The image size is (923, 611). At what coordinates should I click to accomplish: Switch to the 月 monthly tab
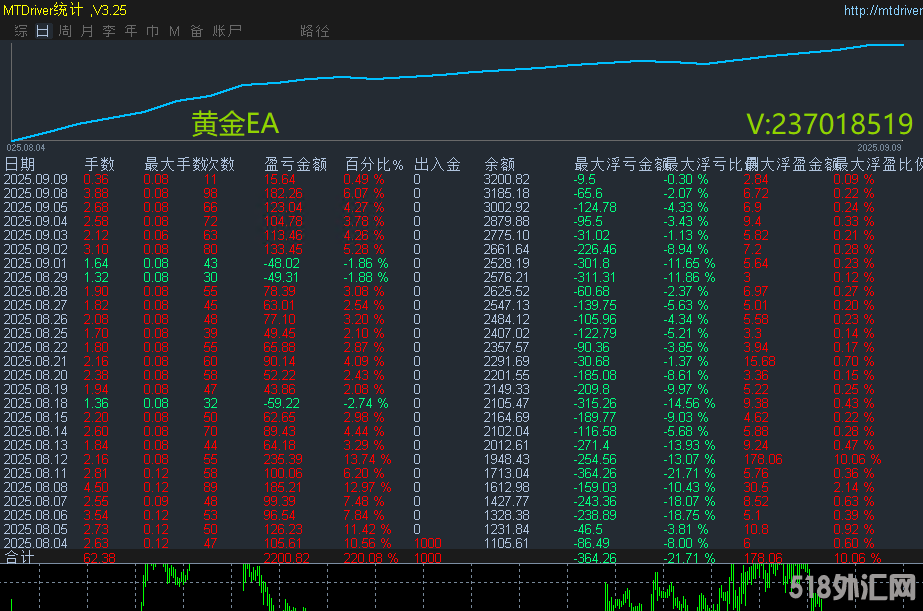[87, 31]
